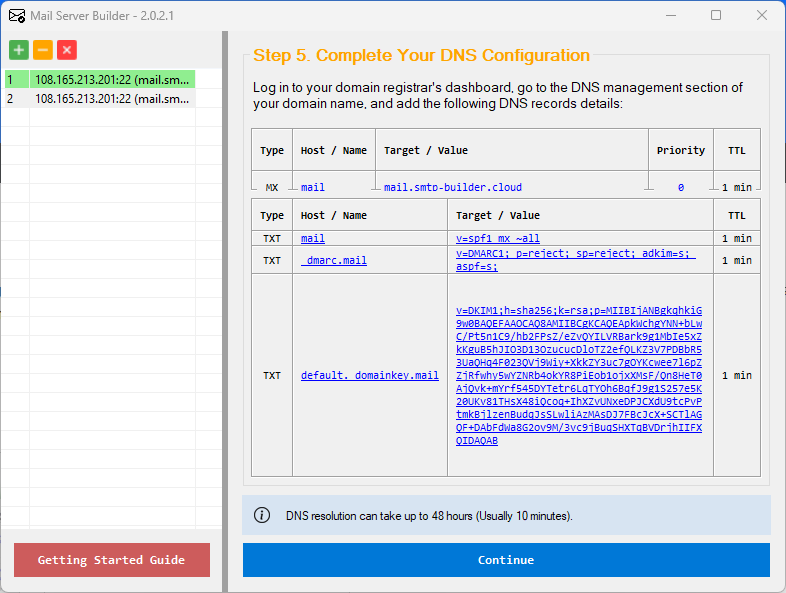786x593 pixels.
Task: Click the MX priority value 0
Action: (680, 187)
